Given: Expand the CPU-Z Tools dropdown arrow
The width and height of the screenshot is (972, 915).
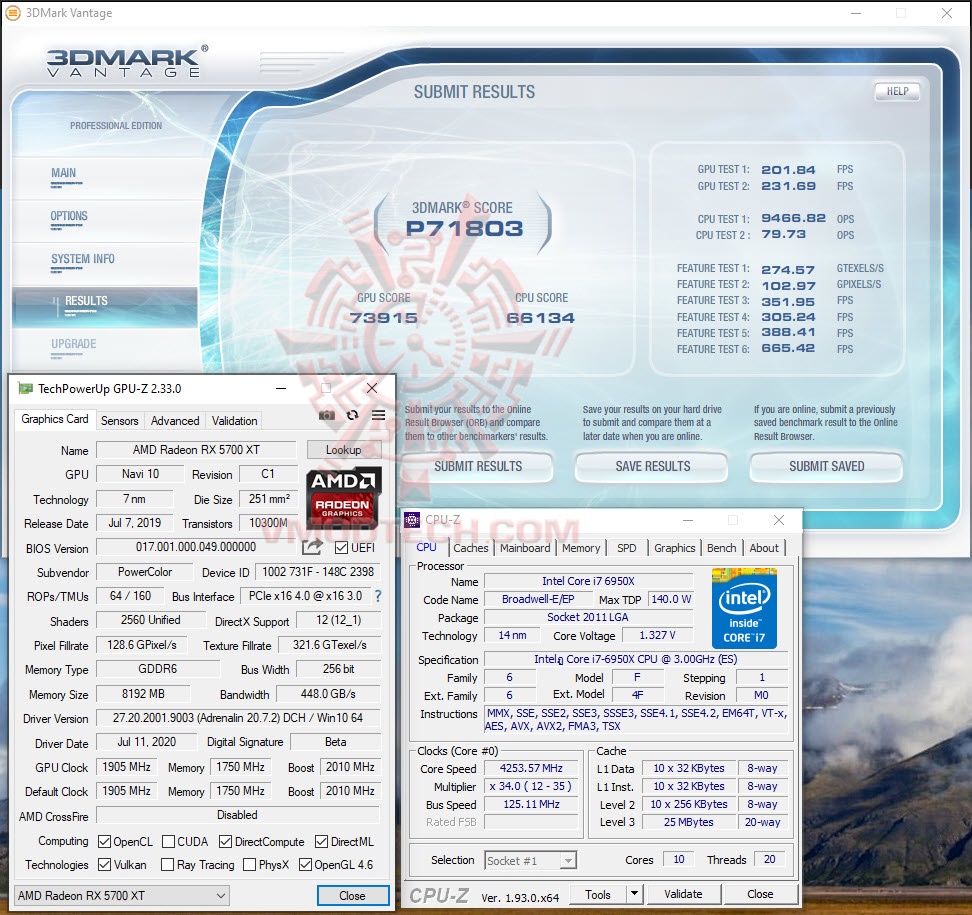Looking at the screenshot, I should pyautogui.click(x=634, y=894).
